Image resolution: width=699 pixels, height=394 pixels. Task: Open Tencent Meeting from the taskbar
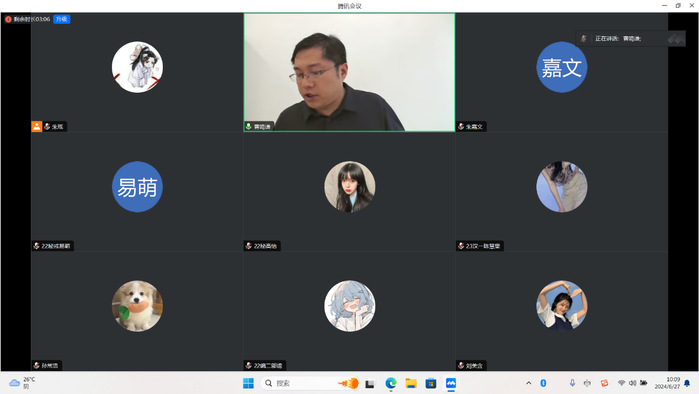[x=451, y=383]
